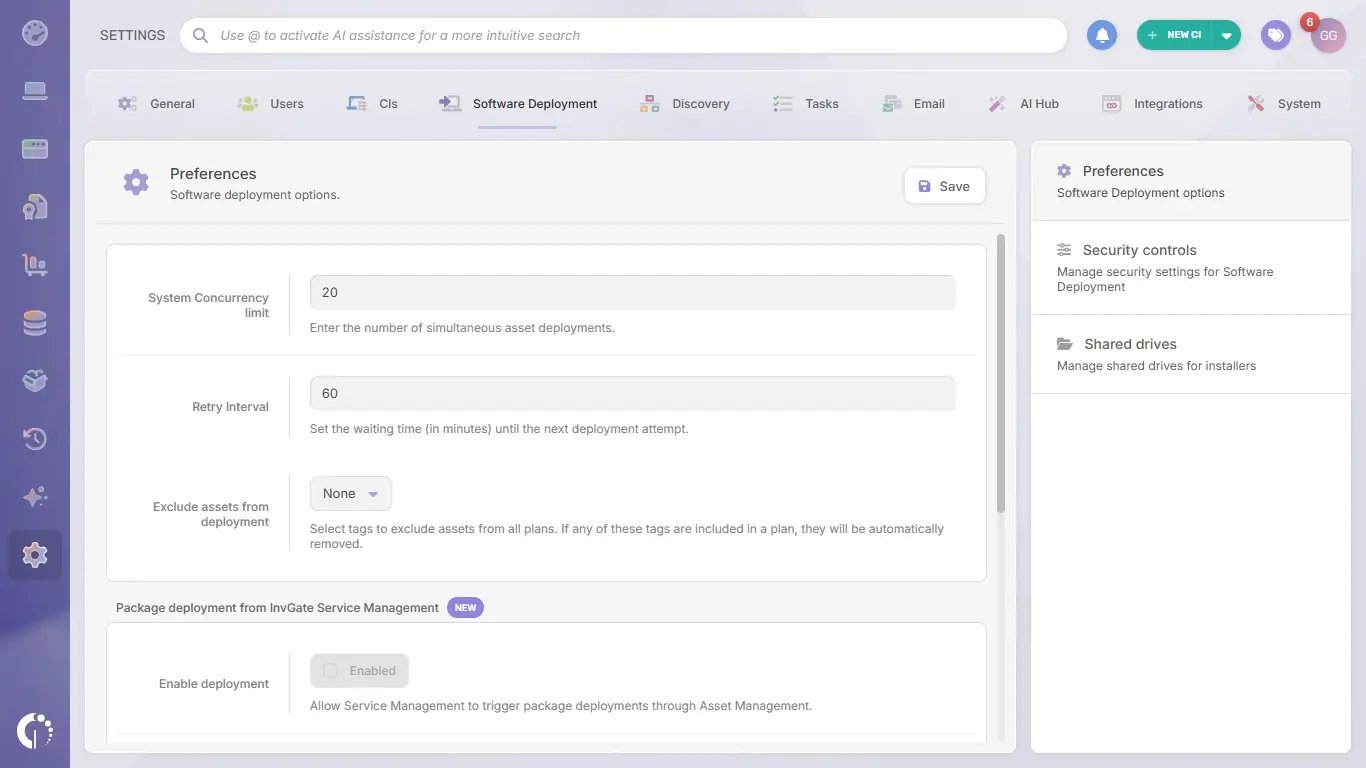1366x768 pixels.
Task: Focus the System Concurrency limit field
Action: tap(632, 293)
